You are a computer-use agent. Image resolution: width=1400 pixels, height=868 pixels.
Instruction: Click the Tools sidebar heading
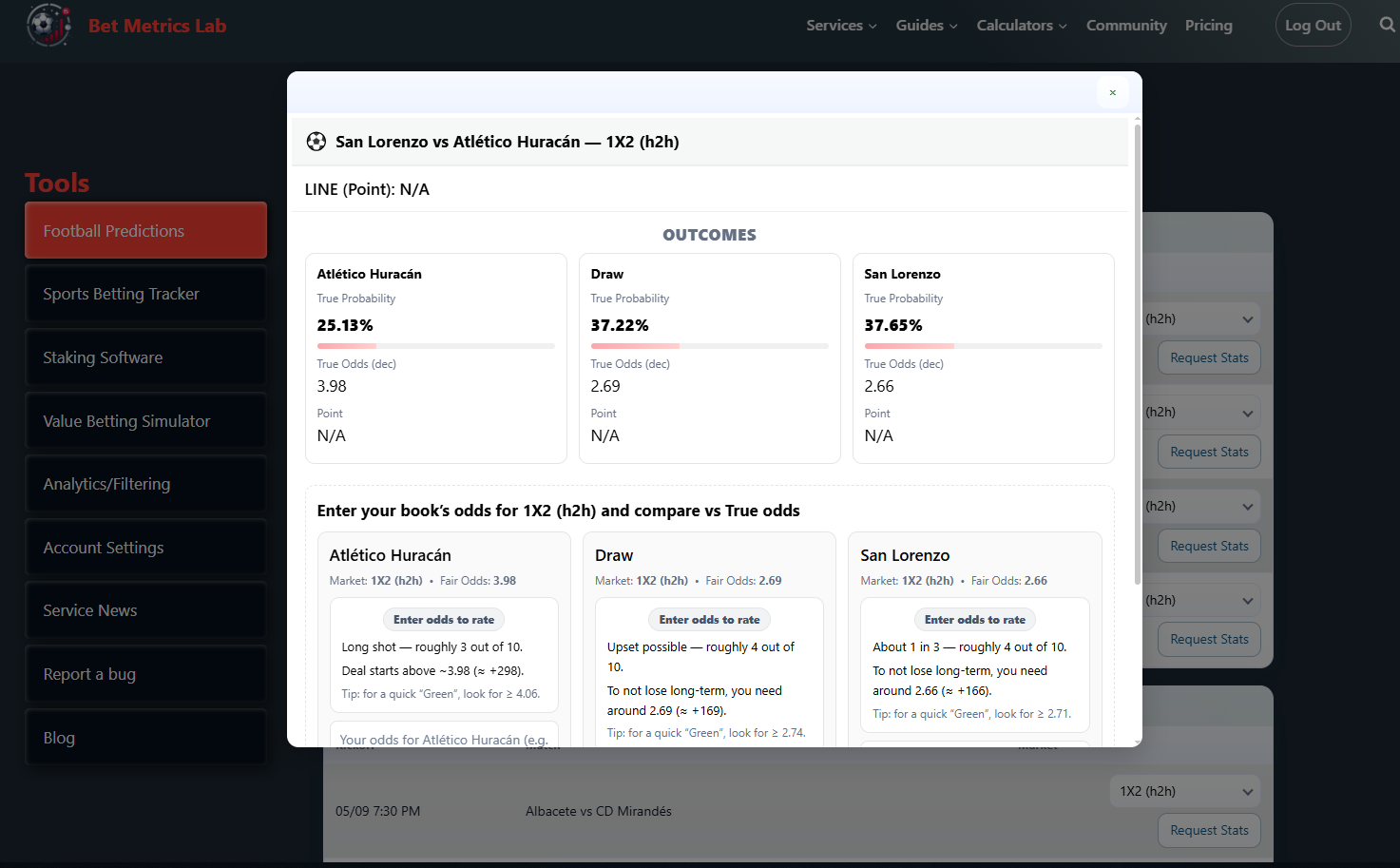pyautogui.click(x=57, y=183)
